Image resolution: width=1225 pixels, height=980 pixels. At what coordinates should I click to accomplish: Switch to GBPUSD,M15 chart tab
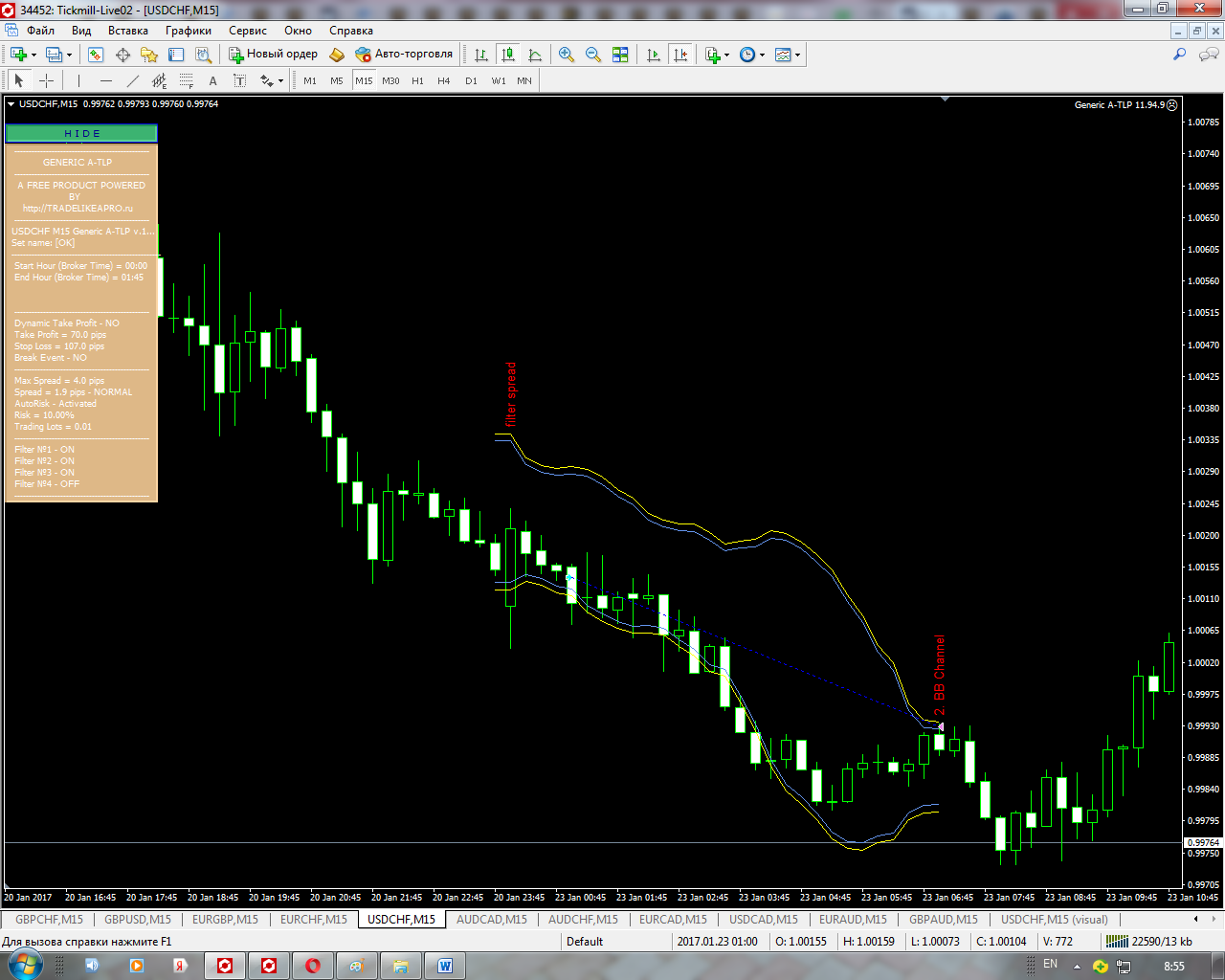point(138,920)
